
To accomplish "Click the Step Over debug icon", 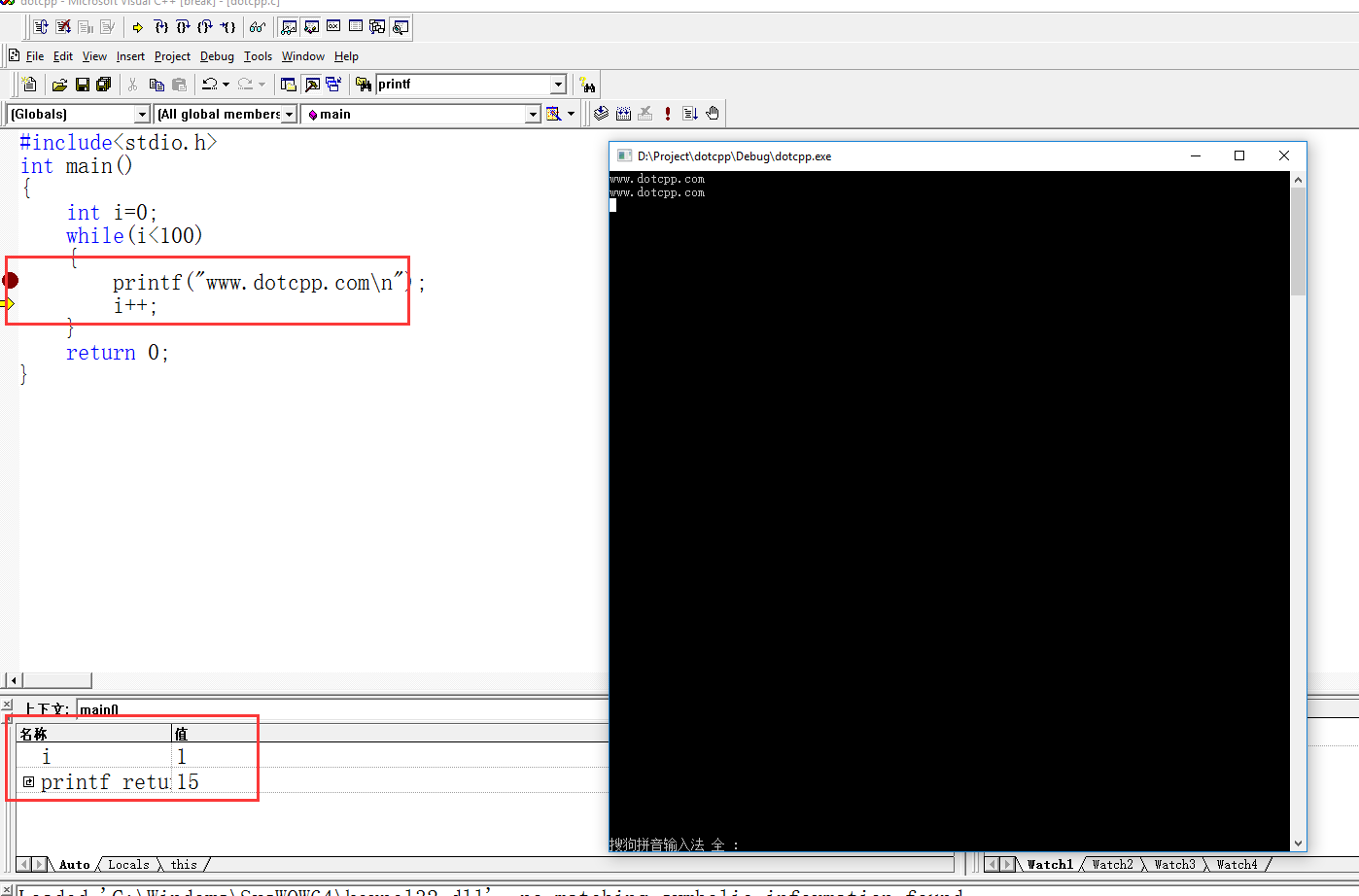I will click(x=183, y=27).
